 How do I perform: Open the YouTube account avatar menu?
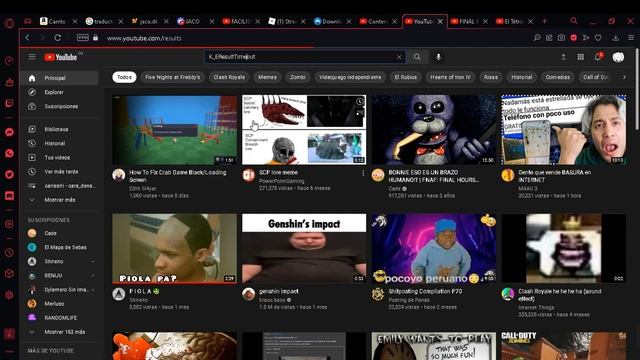(x=618, y=57)
